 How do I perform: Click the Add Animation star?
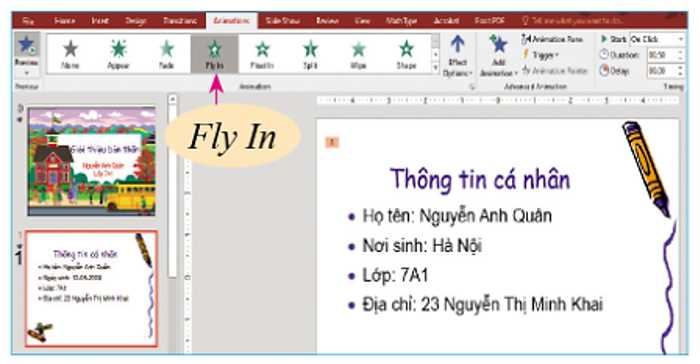[x=498, y=45]
